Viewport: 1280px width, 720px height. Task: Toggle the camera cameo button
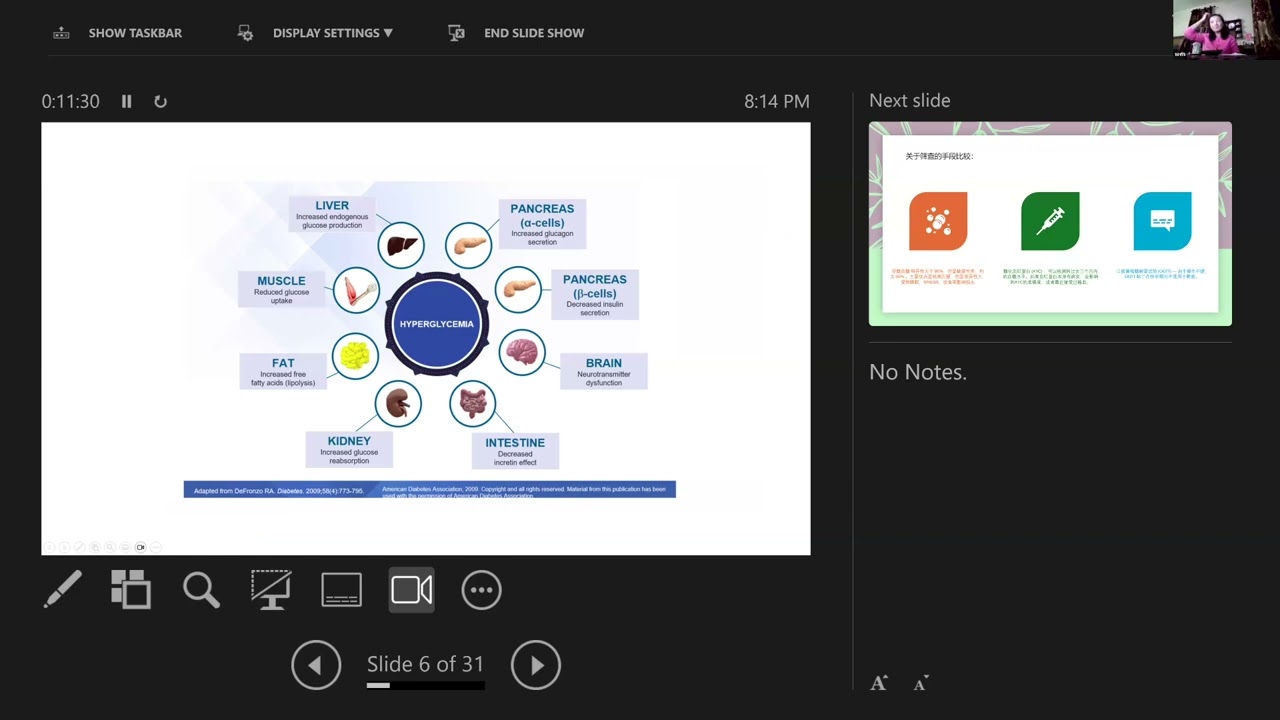point(411,590)
